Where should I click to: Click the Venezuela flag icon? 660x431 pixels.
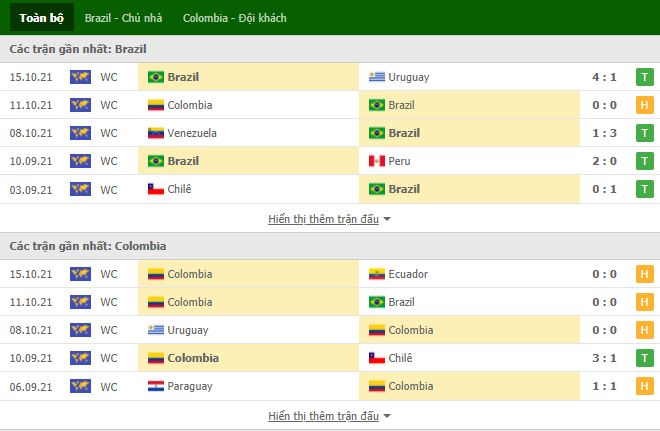point(156,133)
